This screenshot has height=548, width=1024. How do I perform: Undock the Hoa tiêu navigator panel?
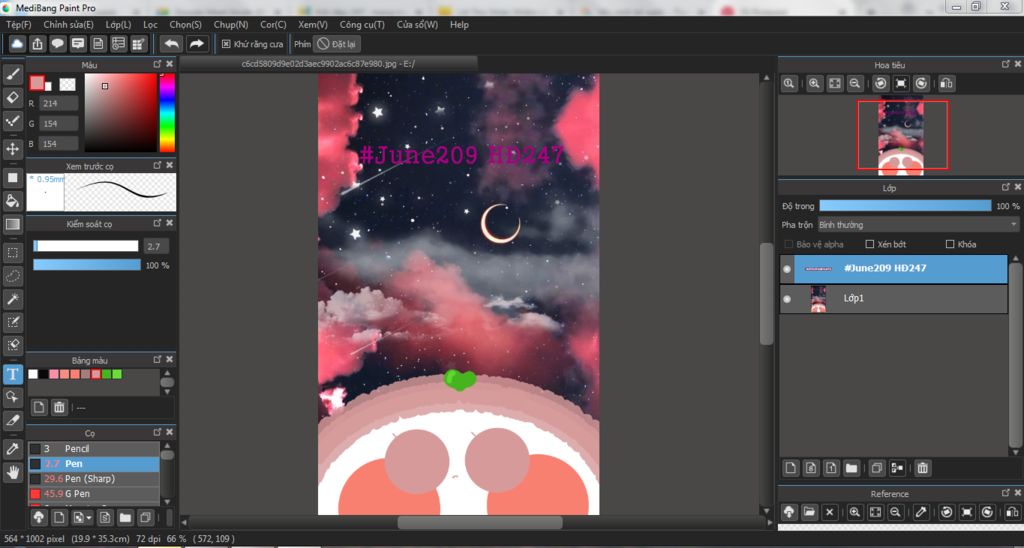tap(1006, 64)
